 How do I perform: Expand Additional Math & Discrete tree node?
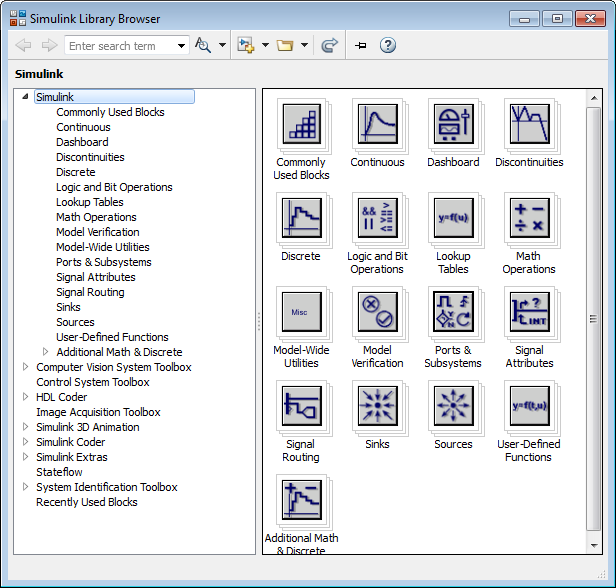[45, 352]
